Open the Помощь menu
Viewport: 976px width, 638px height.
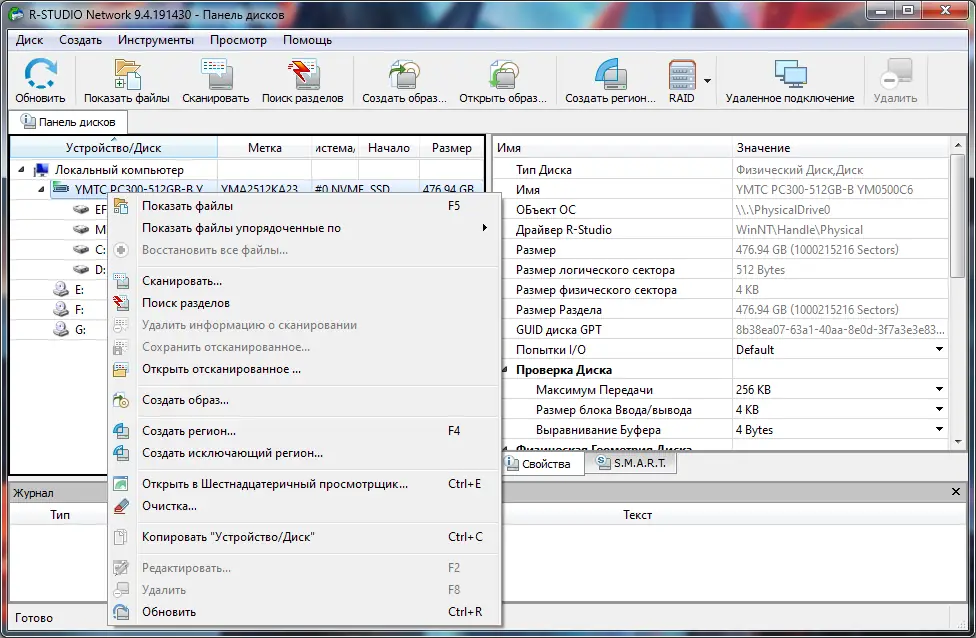click(307, 40)
